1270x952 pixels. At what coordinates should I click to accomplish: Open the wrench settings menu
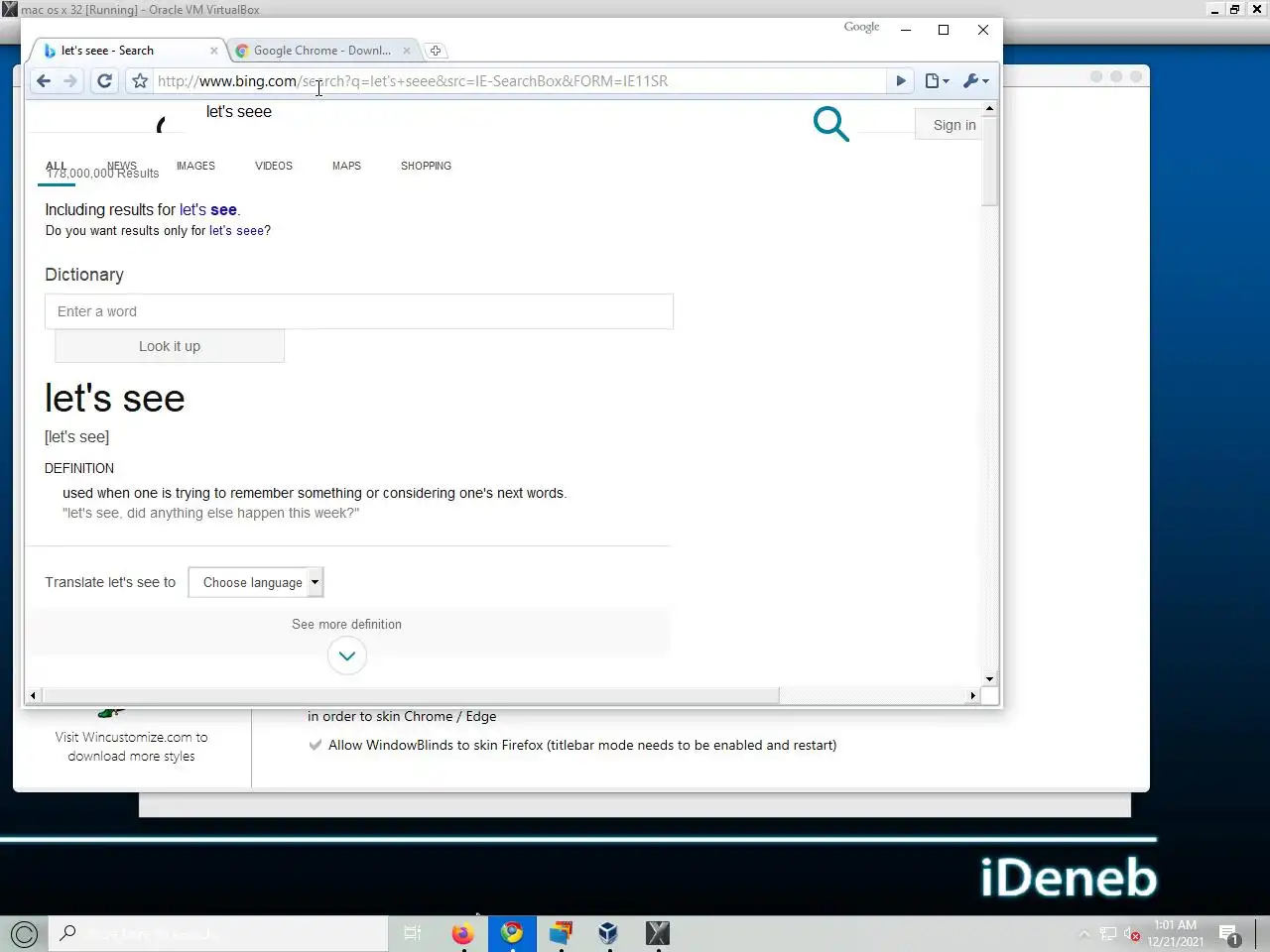coord(976,81)
